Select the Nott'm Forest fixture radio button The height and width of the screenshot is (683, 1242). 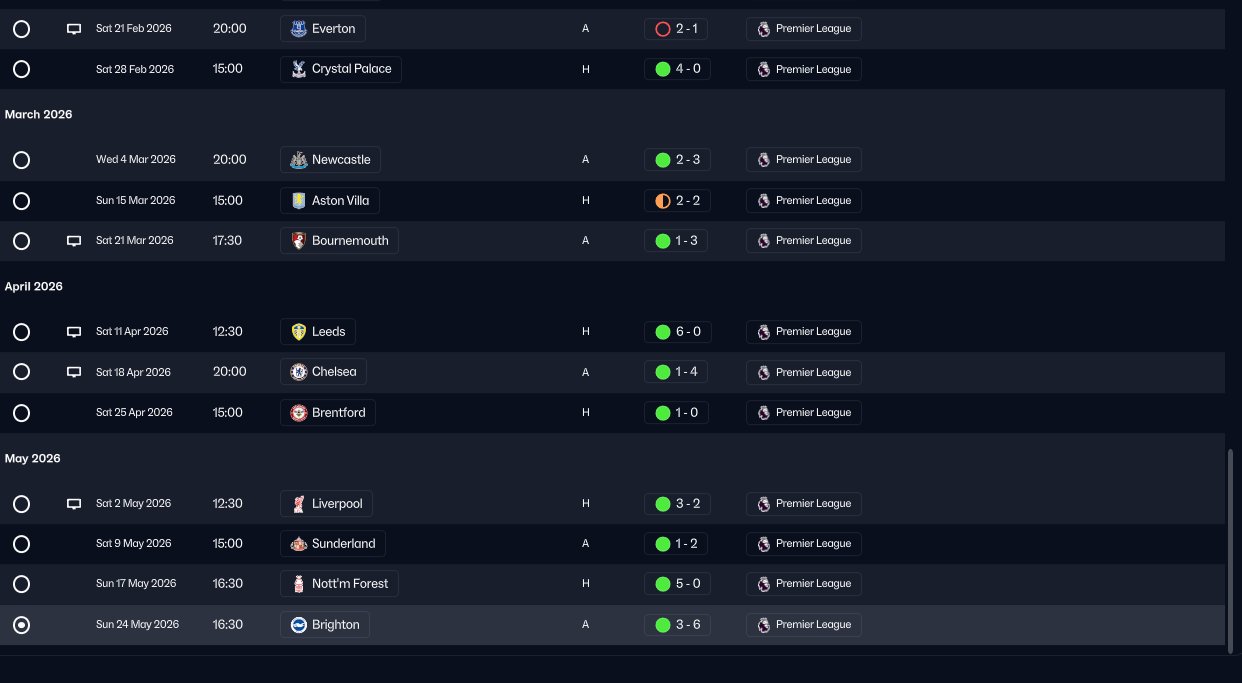21,584
